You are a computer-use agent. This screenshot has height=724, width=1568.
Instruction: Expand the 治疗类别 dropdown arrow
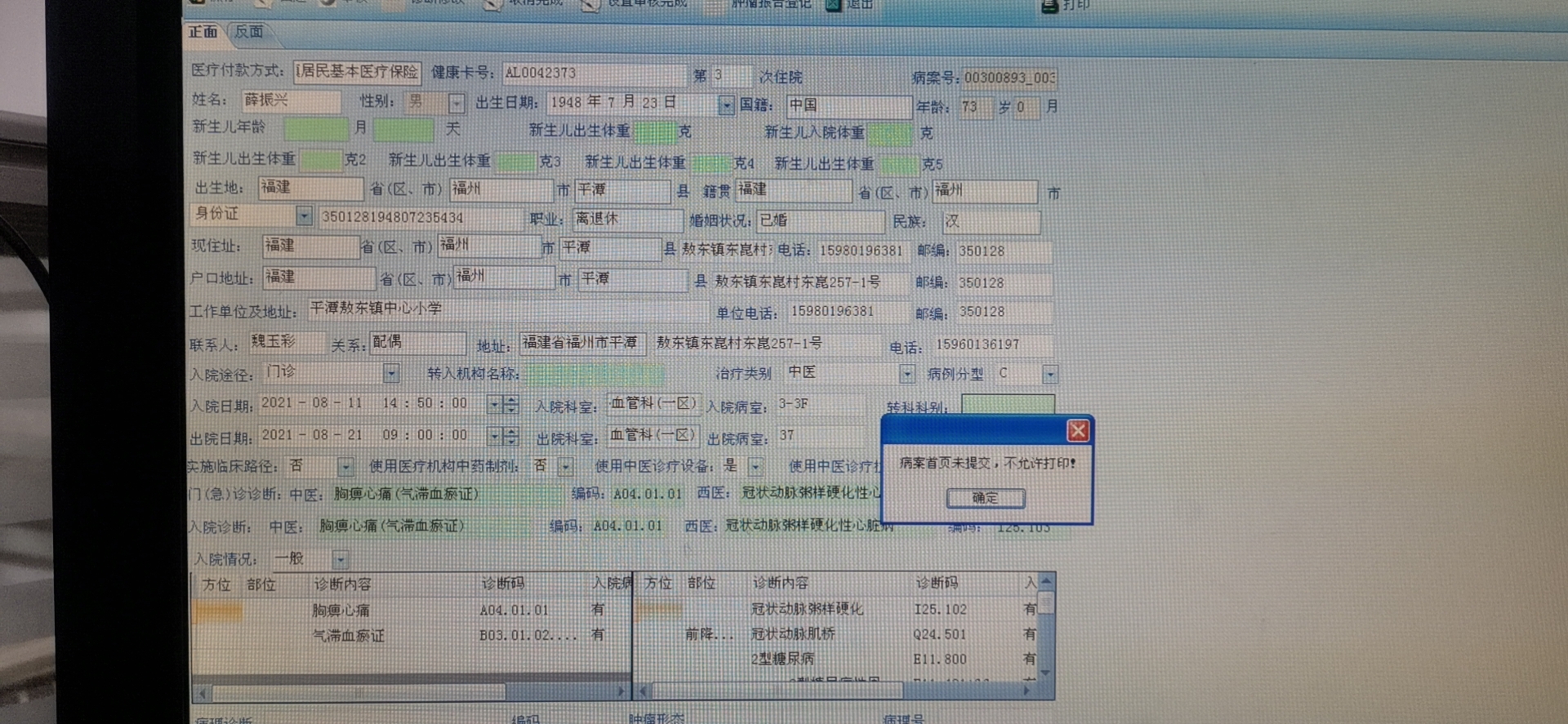(x=906, y=374)
